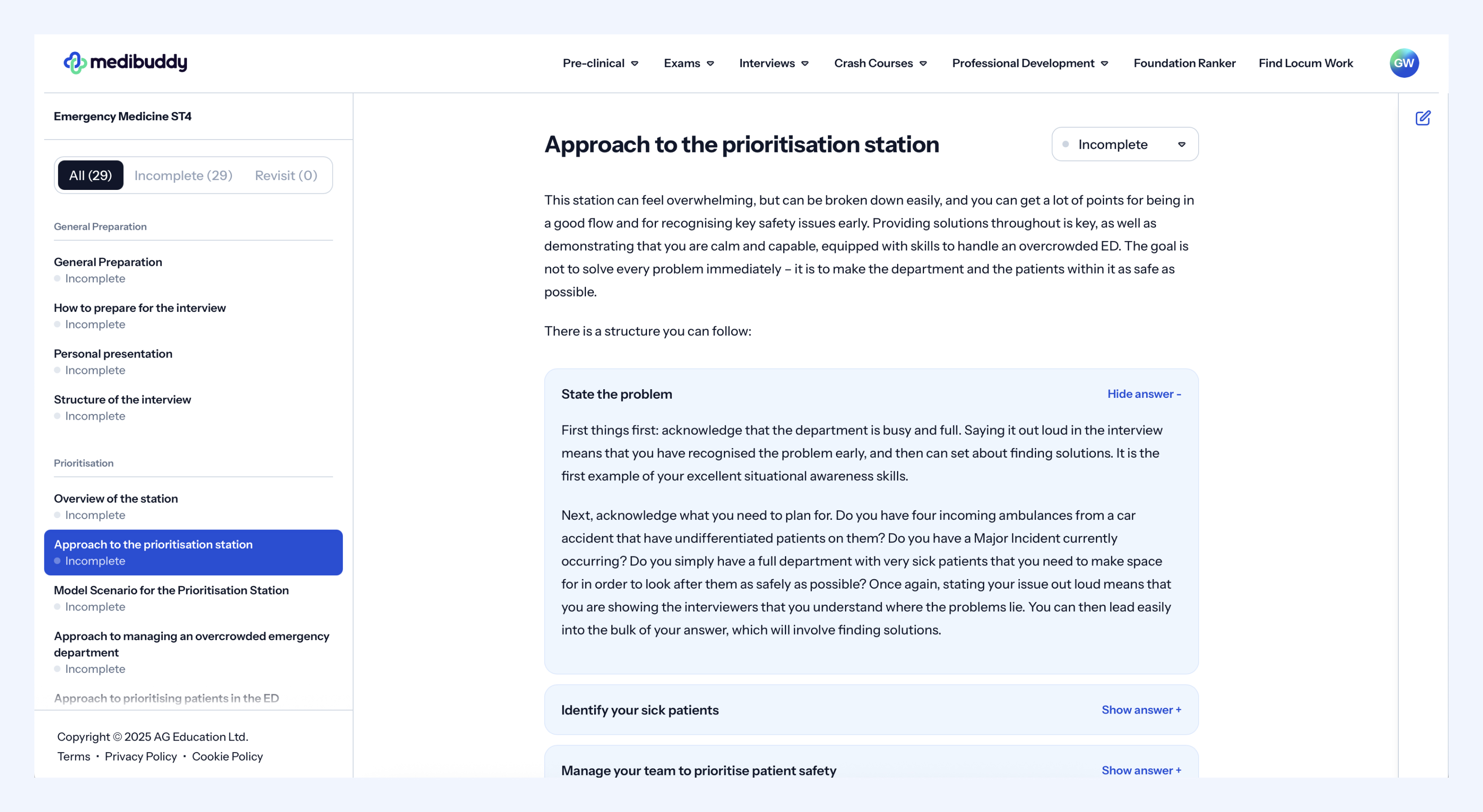Open the Privacy Policy link
This screenshot has width=1483, height=812.
(140, 756)
